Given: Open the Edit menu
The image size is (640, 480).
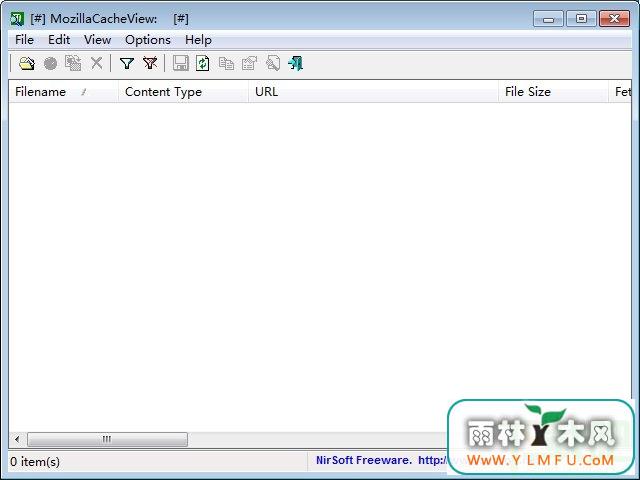Looking at the screenshot, I should [x=59, y=40].
